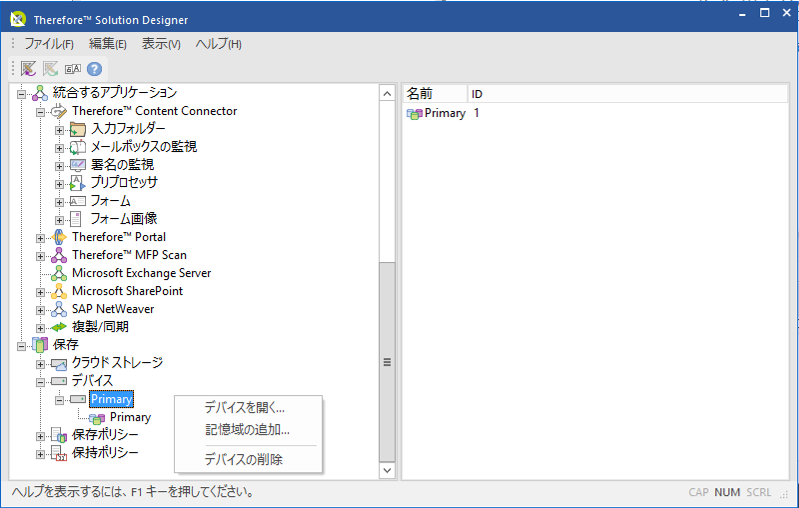Click the Primary icon in the right list
This screenshot has width=799, height=508.
[x=414, y=114]
